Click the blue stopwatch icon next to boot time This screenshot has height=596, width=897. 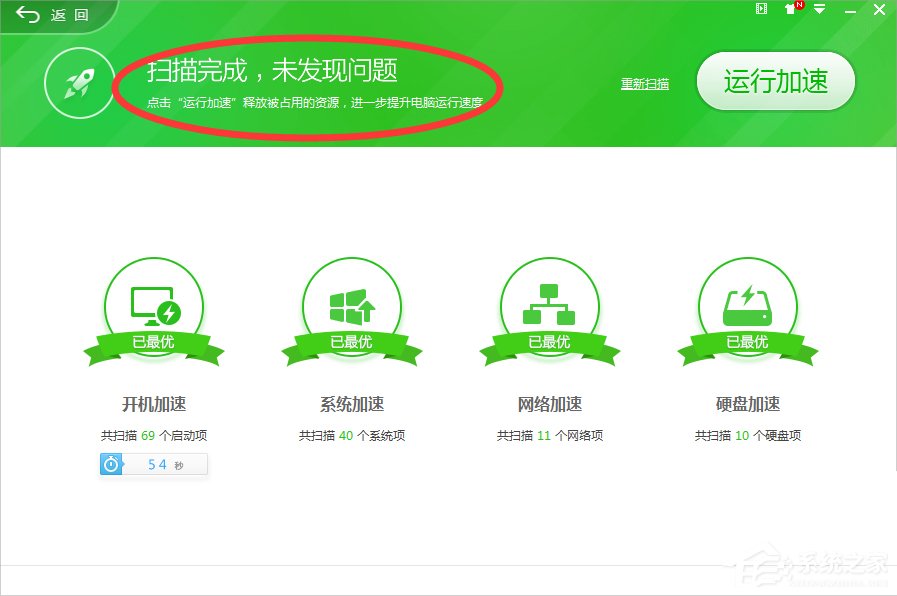tap(110, 463)
